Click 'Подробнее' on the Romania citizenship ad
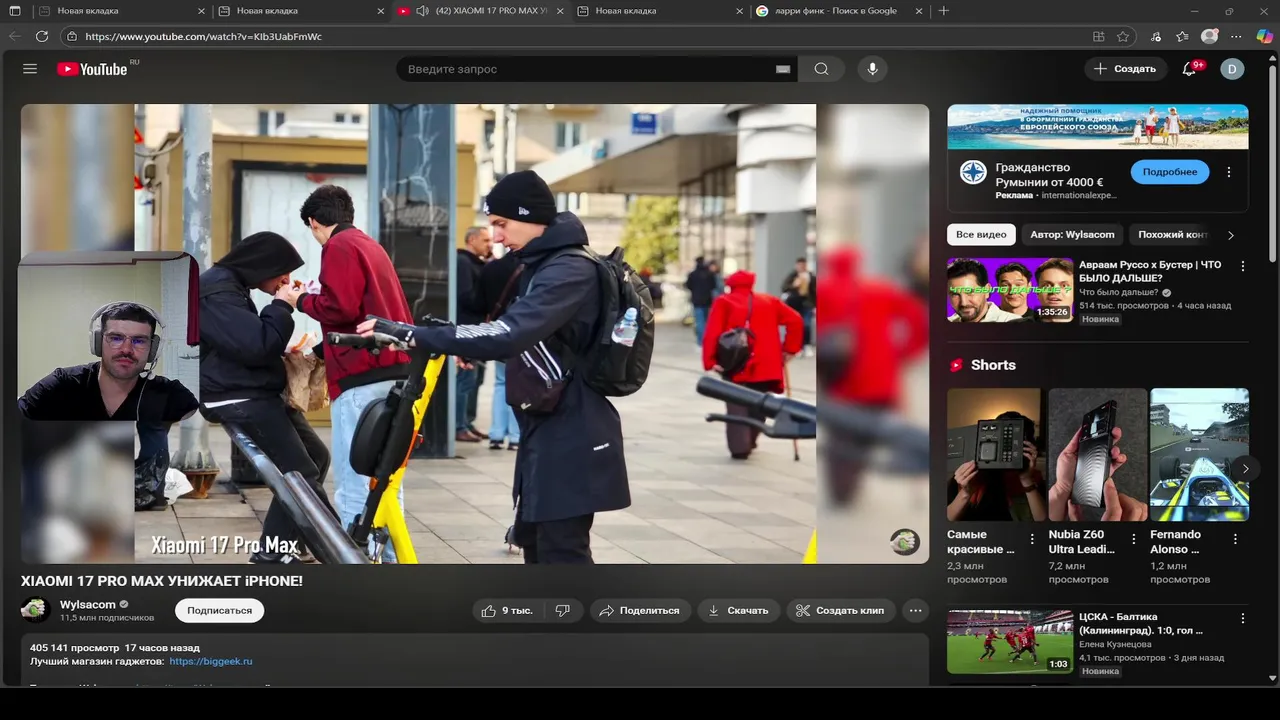1280x720 pixels. coord(1169,172)
